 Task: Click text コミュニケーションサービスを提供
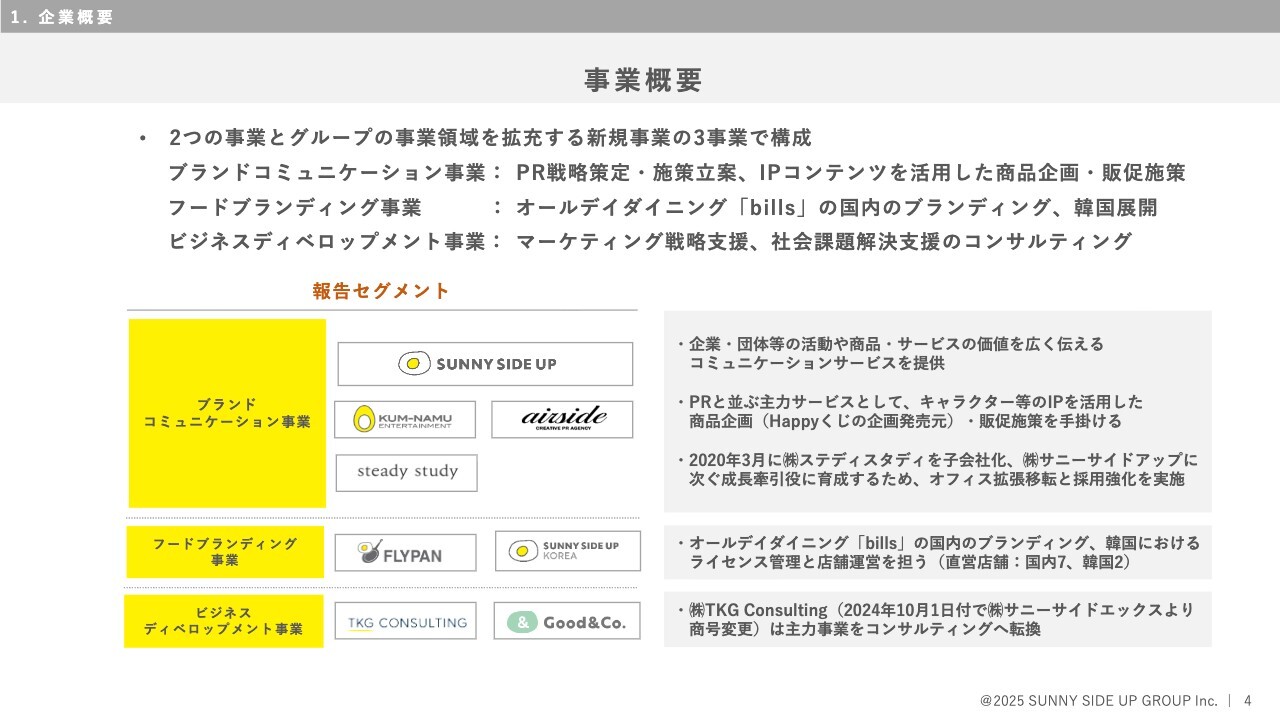point(817,363)
